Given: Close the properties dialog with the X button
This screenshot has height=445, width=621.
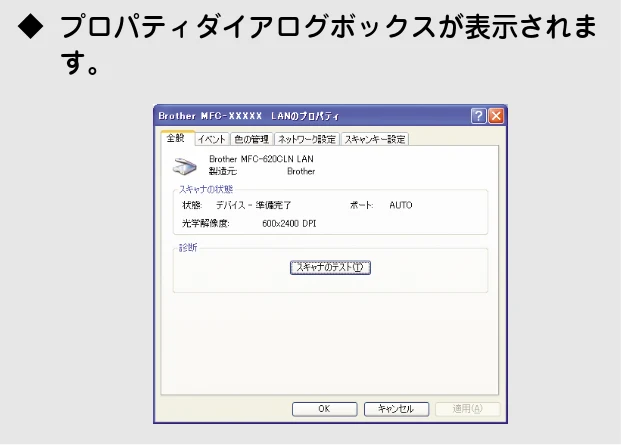Looking at the screenshot, I should click(x=496, y=116).
